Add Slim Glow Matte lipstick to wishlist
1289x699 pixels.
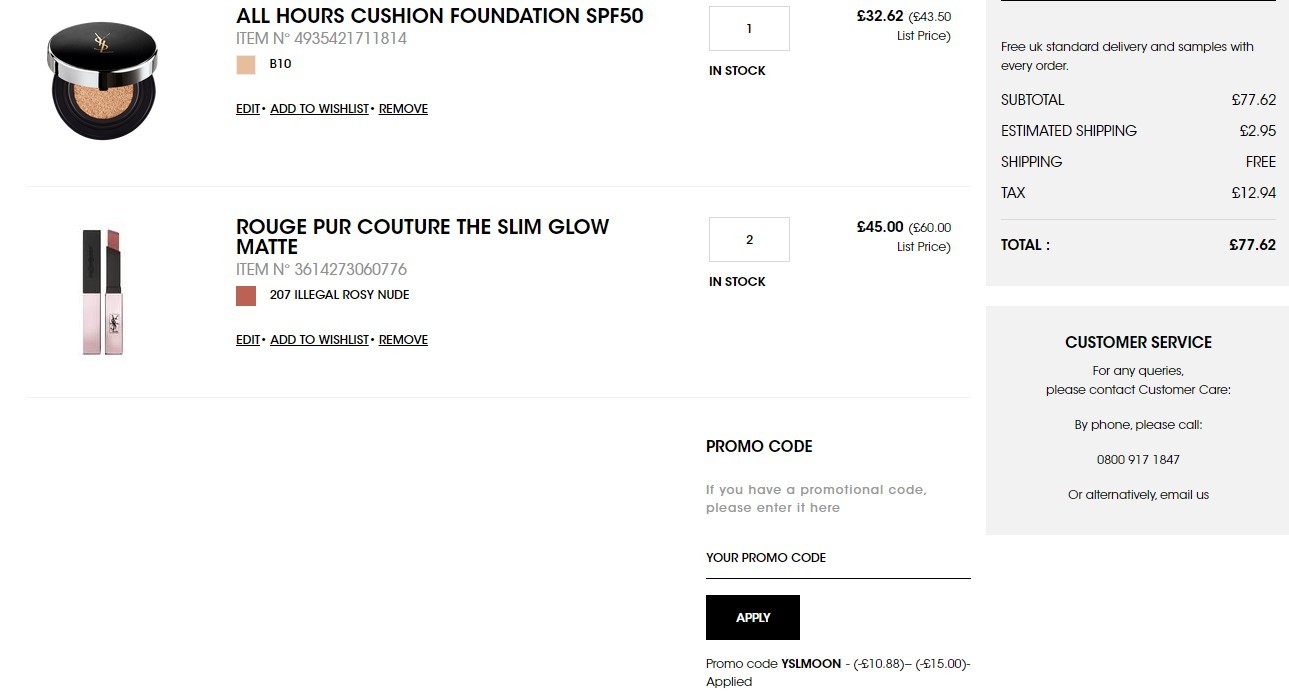[320, 340]
